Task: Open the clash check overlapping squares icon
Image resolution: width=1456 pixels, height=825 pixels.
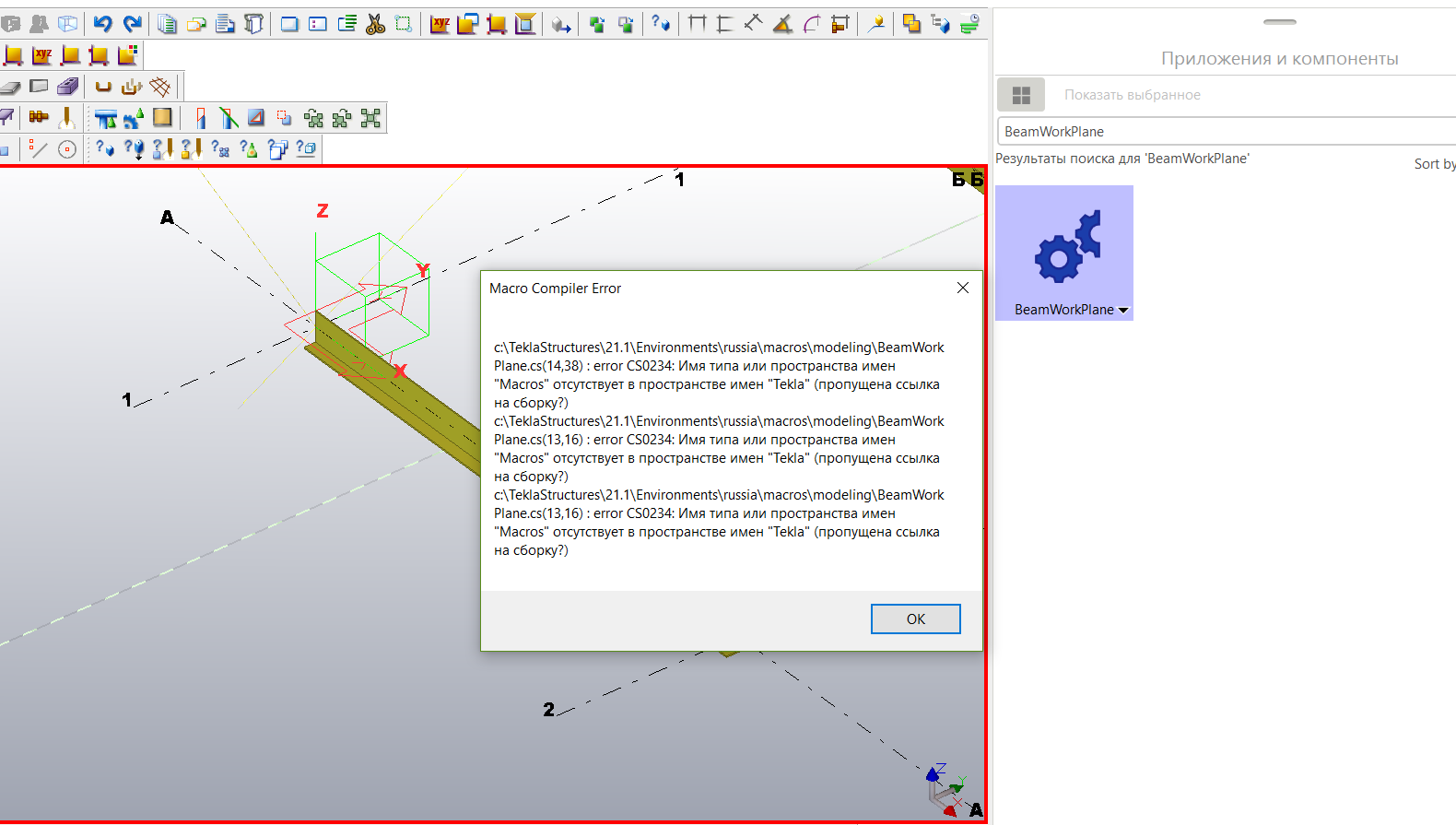Action: point(910,24)
